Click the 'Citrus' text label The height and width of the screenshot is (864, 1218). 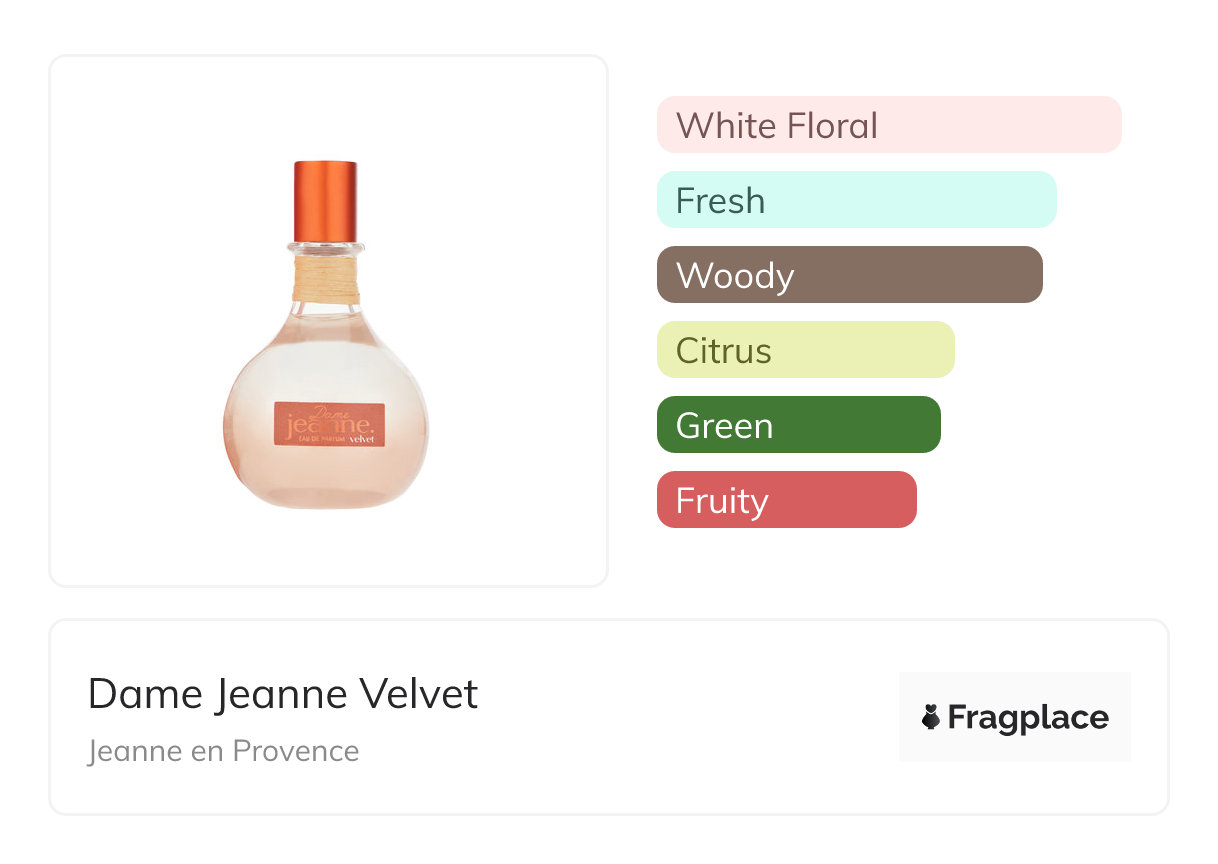pyautogui.click(x=724, y=351)
